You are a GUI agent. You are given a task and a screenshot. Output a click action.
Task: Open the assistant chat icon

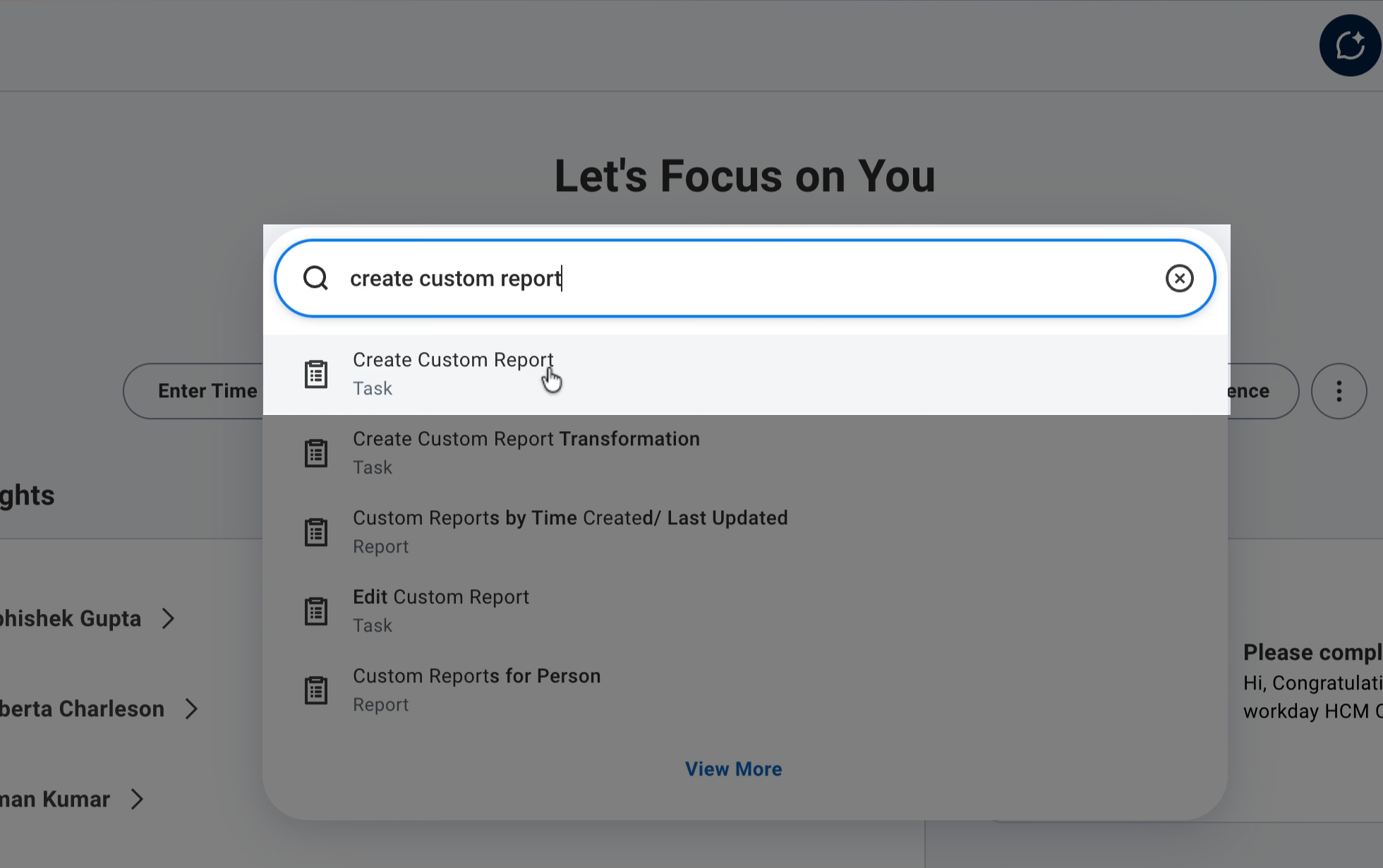click(1350, 45)
